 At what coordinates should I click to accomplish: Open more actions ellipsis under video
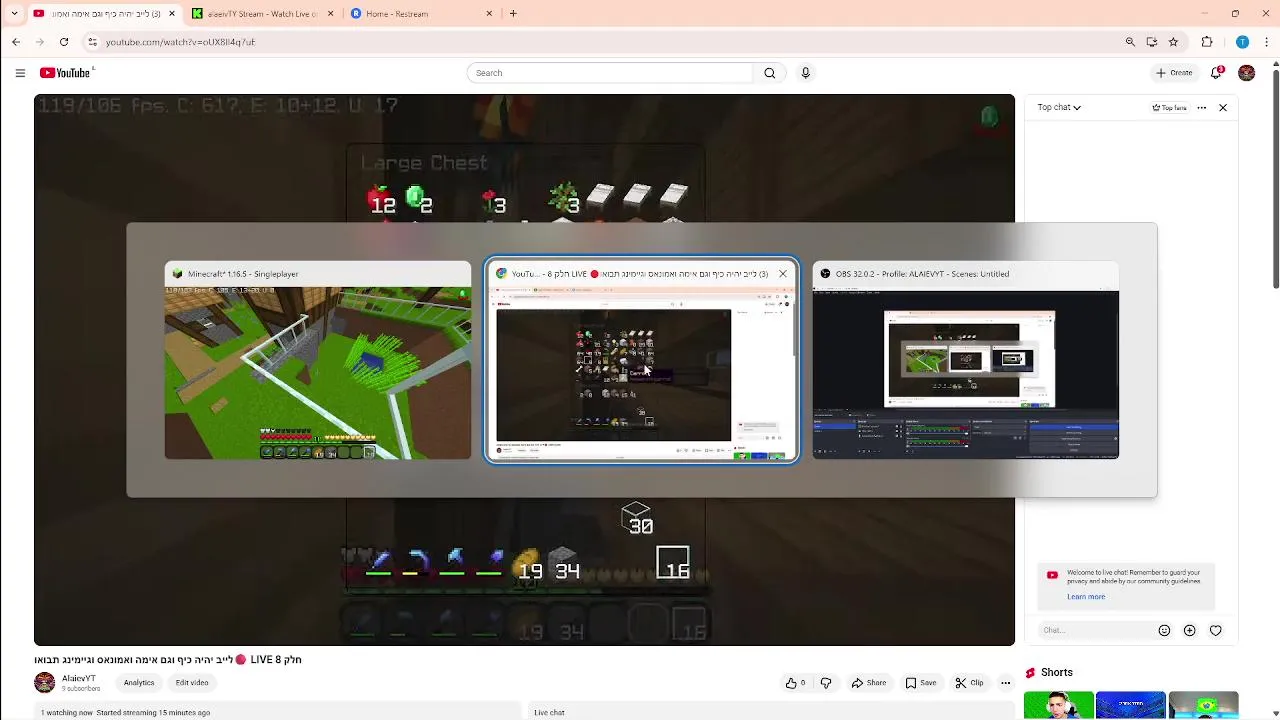tap(1005, 683)
